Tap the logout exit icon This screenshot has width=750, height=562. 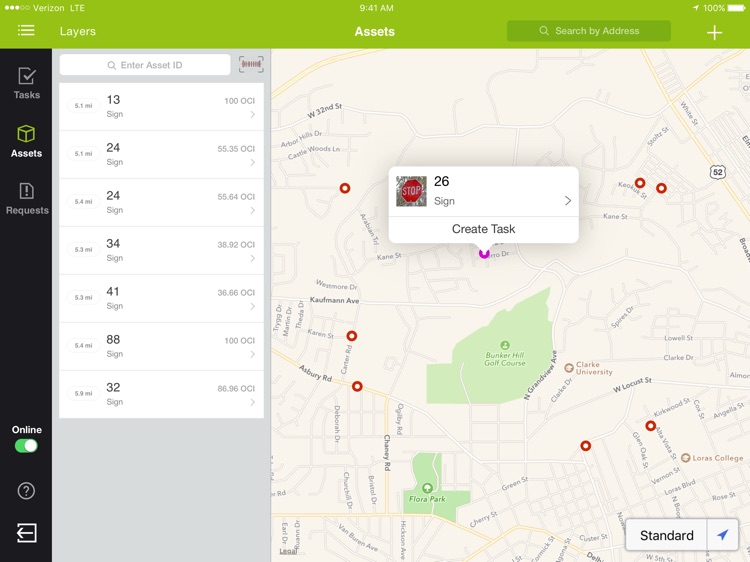(26, 533)
